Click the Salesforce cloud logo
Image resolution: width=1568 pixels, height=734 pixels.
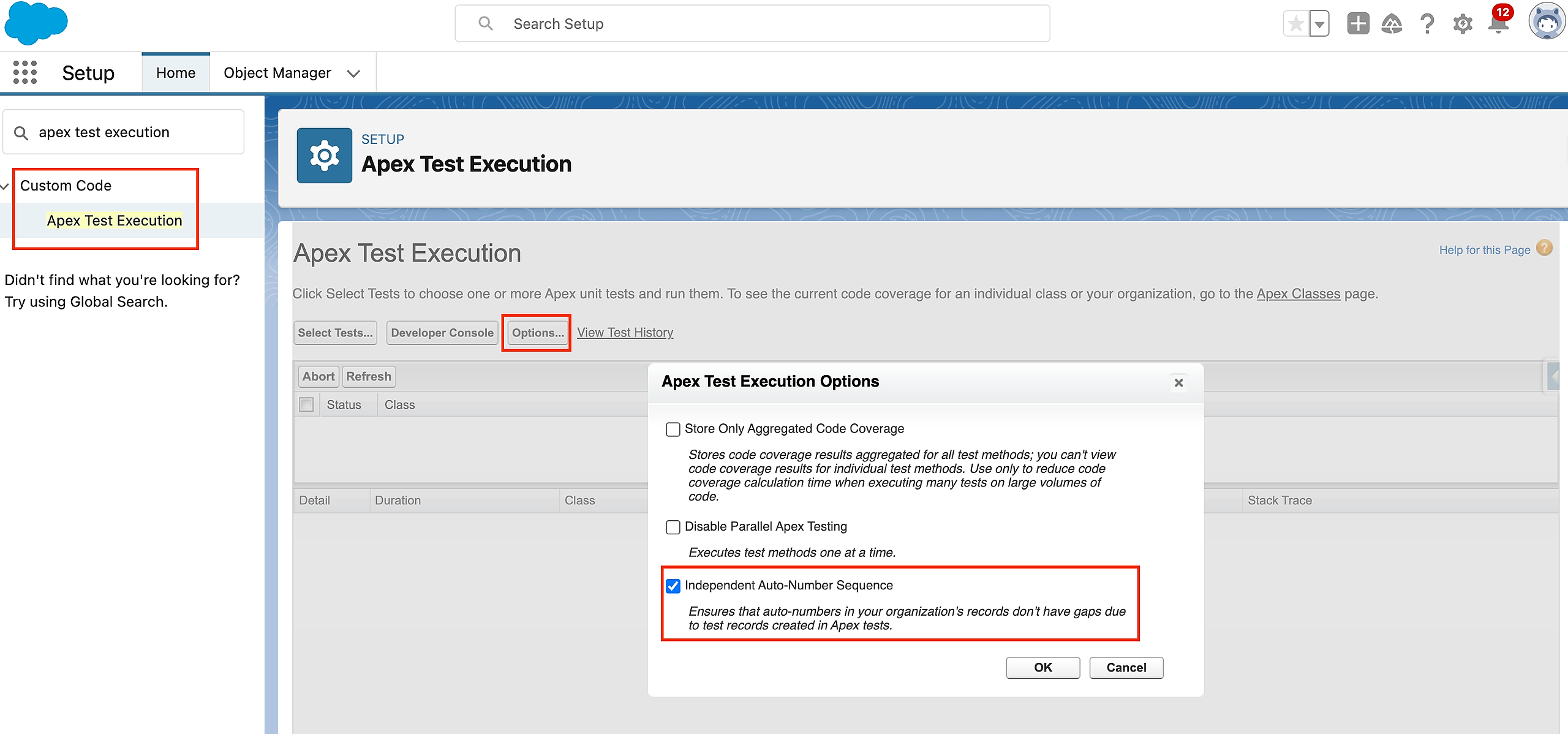[36, 23]
